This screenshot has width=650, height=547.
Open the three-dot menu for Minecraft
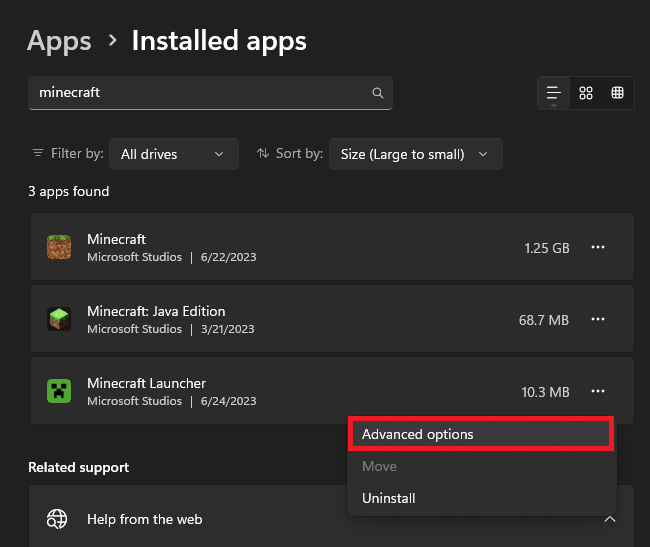tap(598, 247)
